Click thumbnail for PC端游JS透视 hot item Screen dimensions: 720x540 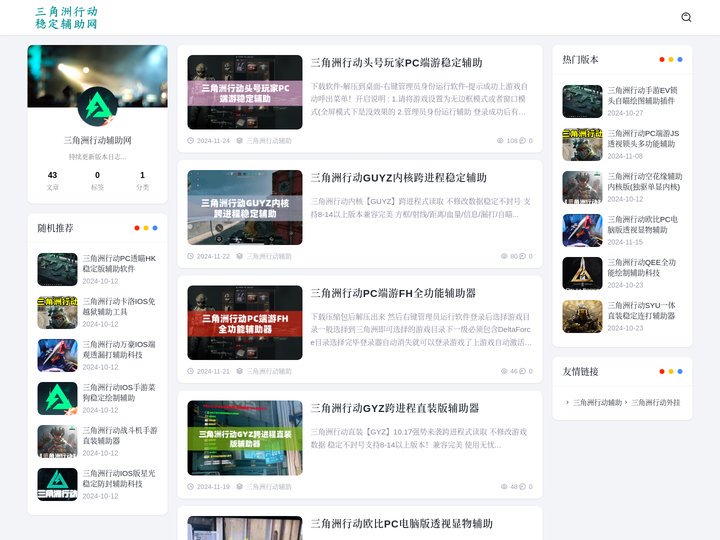point(582,145)
